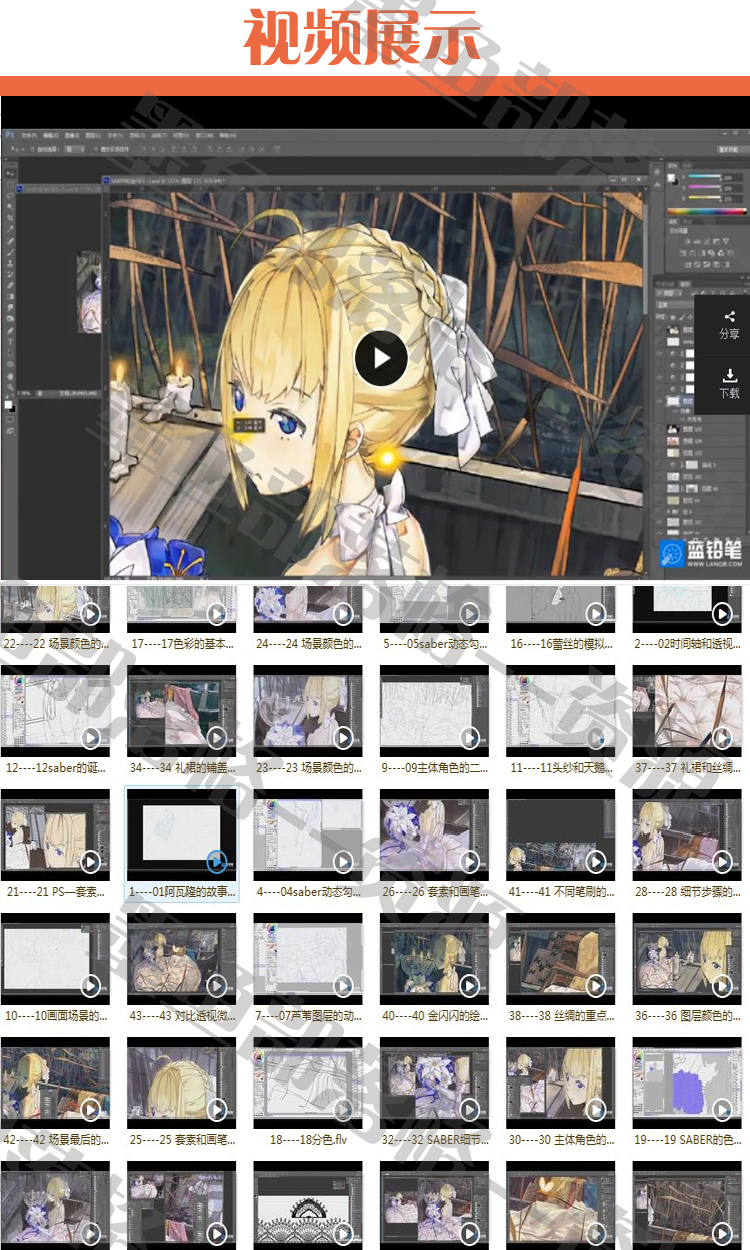The width and height of the screenshot is (750, 1250).
Task: Play video 28----28 细节步骤的
Action: (x=723, y=861)
